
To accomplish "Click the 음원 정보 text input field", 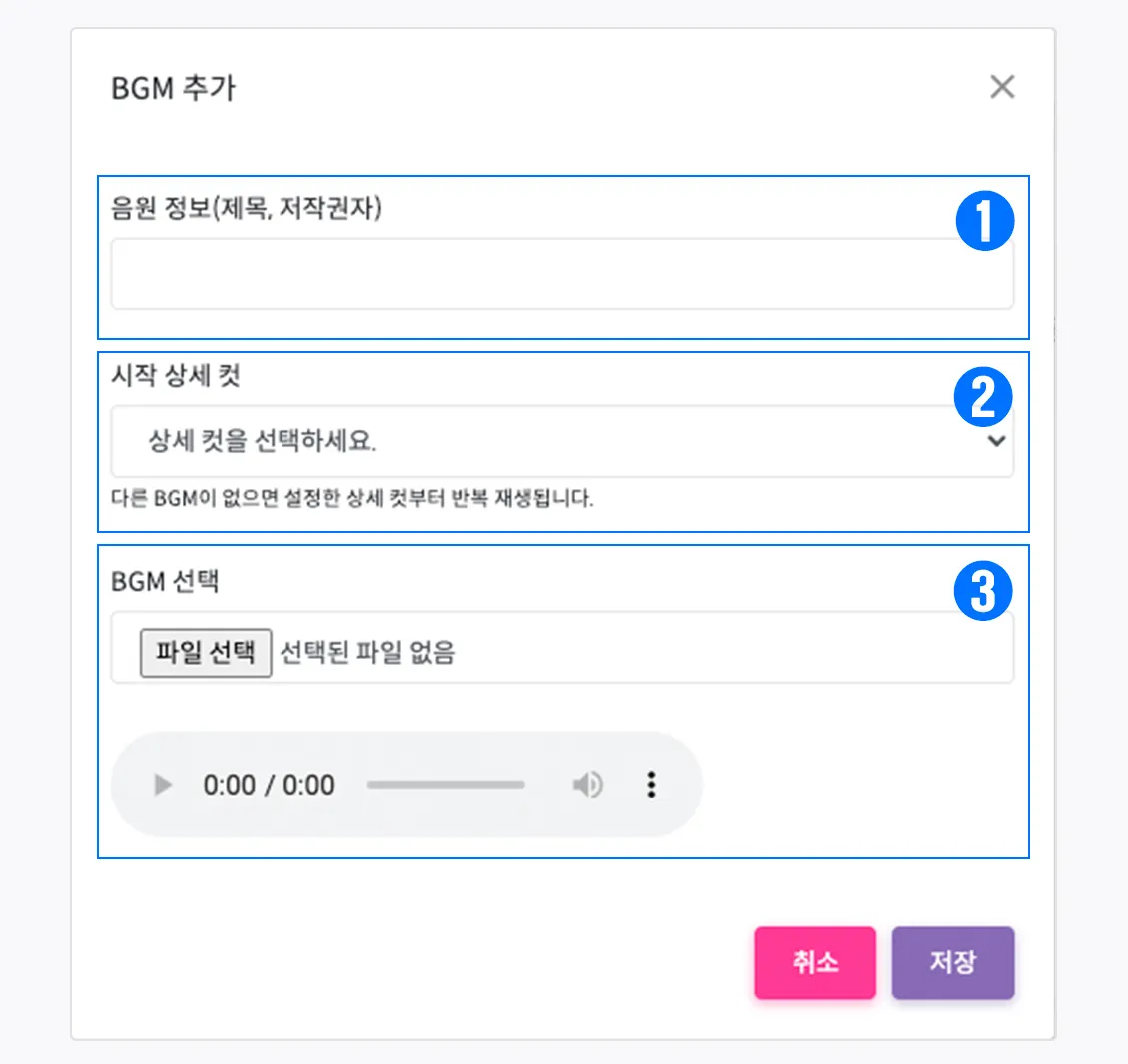I will pyautogui.click(x=562, y=274).
